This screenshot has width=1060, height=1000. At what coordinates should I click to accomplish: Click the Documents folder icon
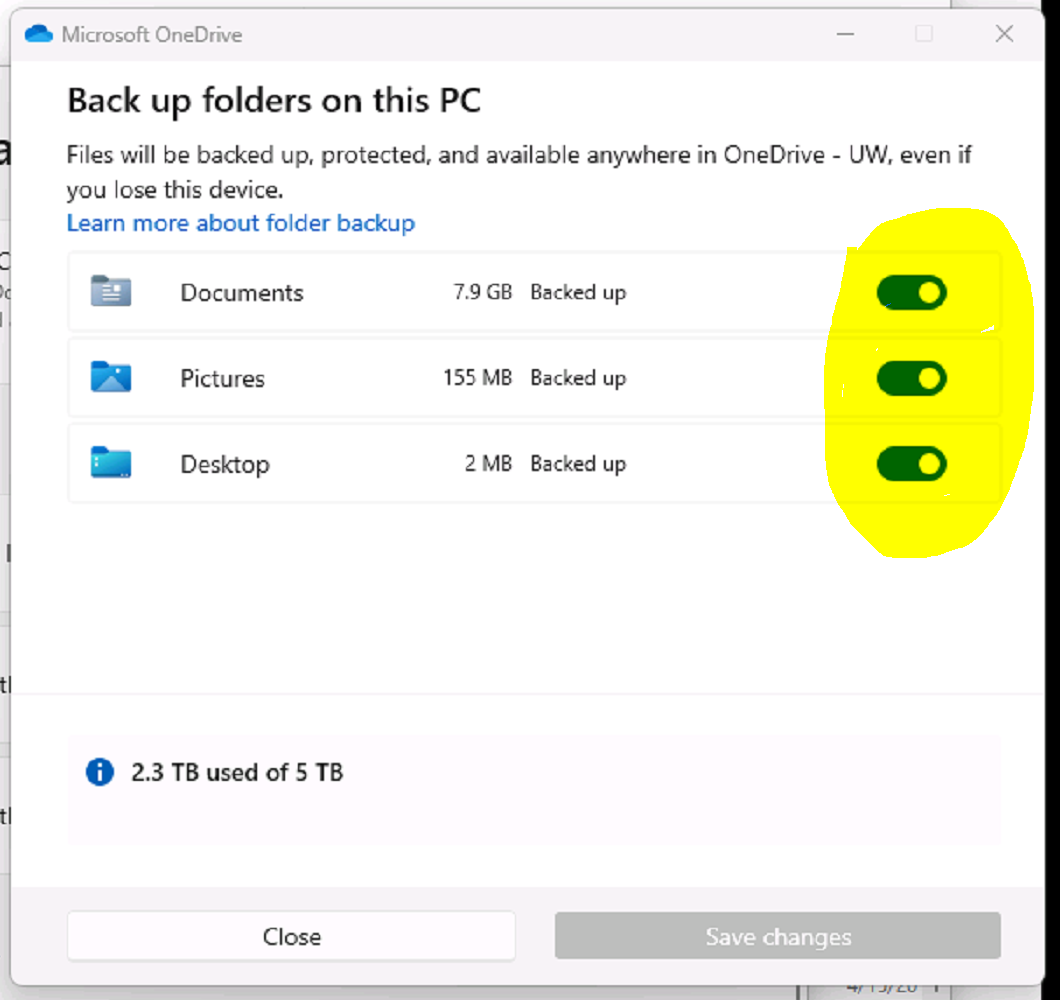point(111,292)
